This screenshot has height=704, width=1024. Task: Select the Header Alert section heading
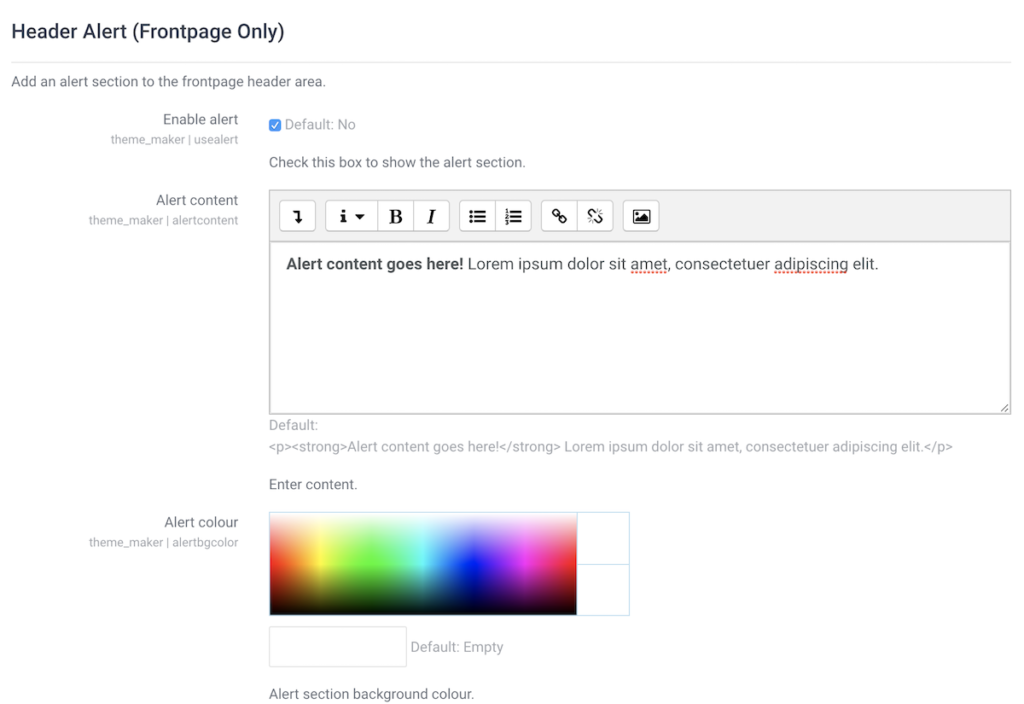(x=147, y=31)
